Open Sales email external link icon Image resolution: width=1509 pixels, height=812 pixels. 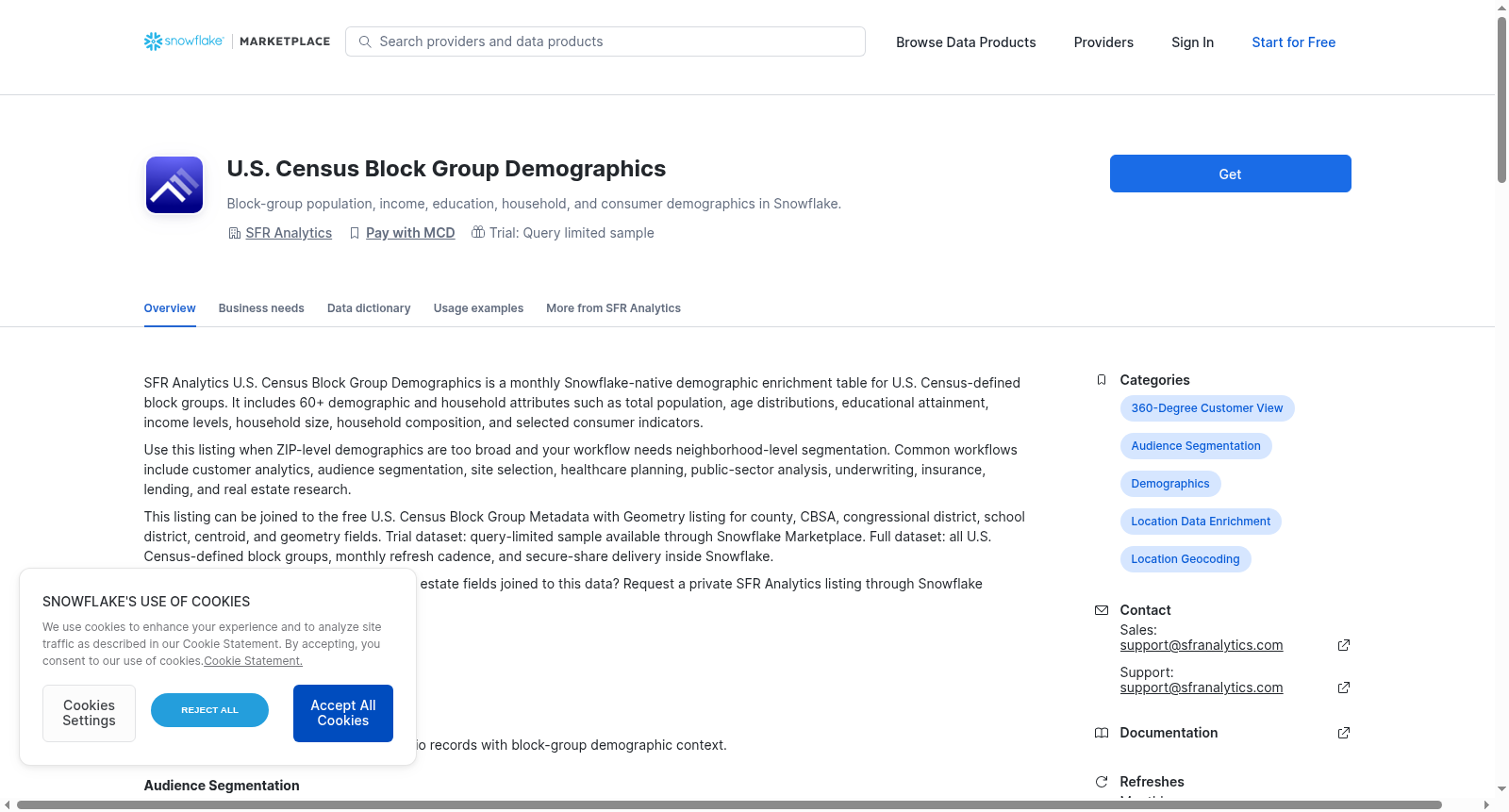point(1344,645)
